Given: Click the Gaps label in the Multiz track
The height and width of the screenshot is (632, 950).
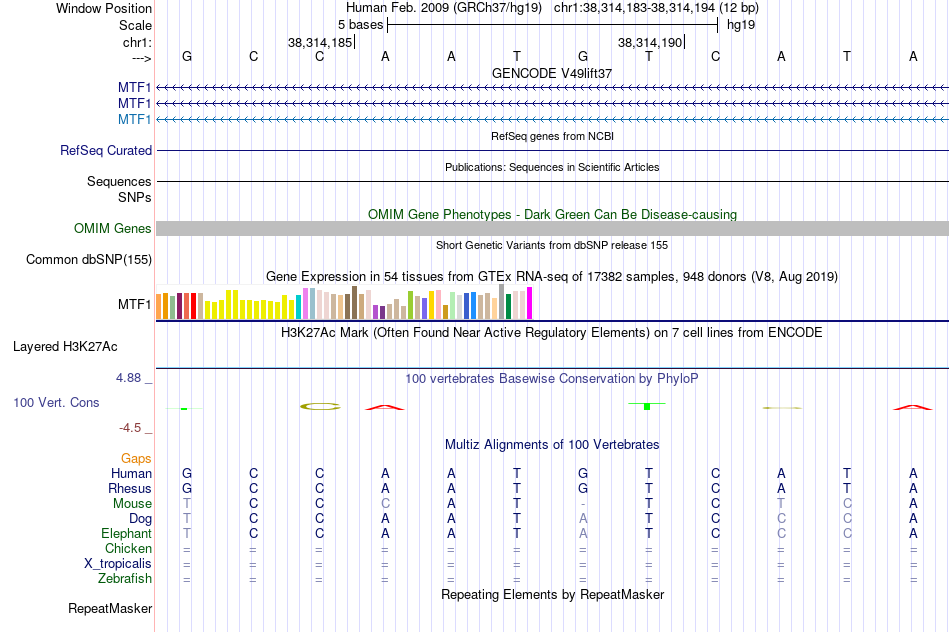Looking at the screenshot, I should 136,459.
